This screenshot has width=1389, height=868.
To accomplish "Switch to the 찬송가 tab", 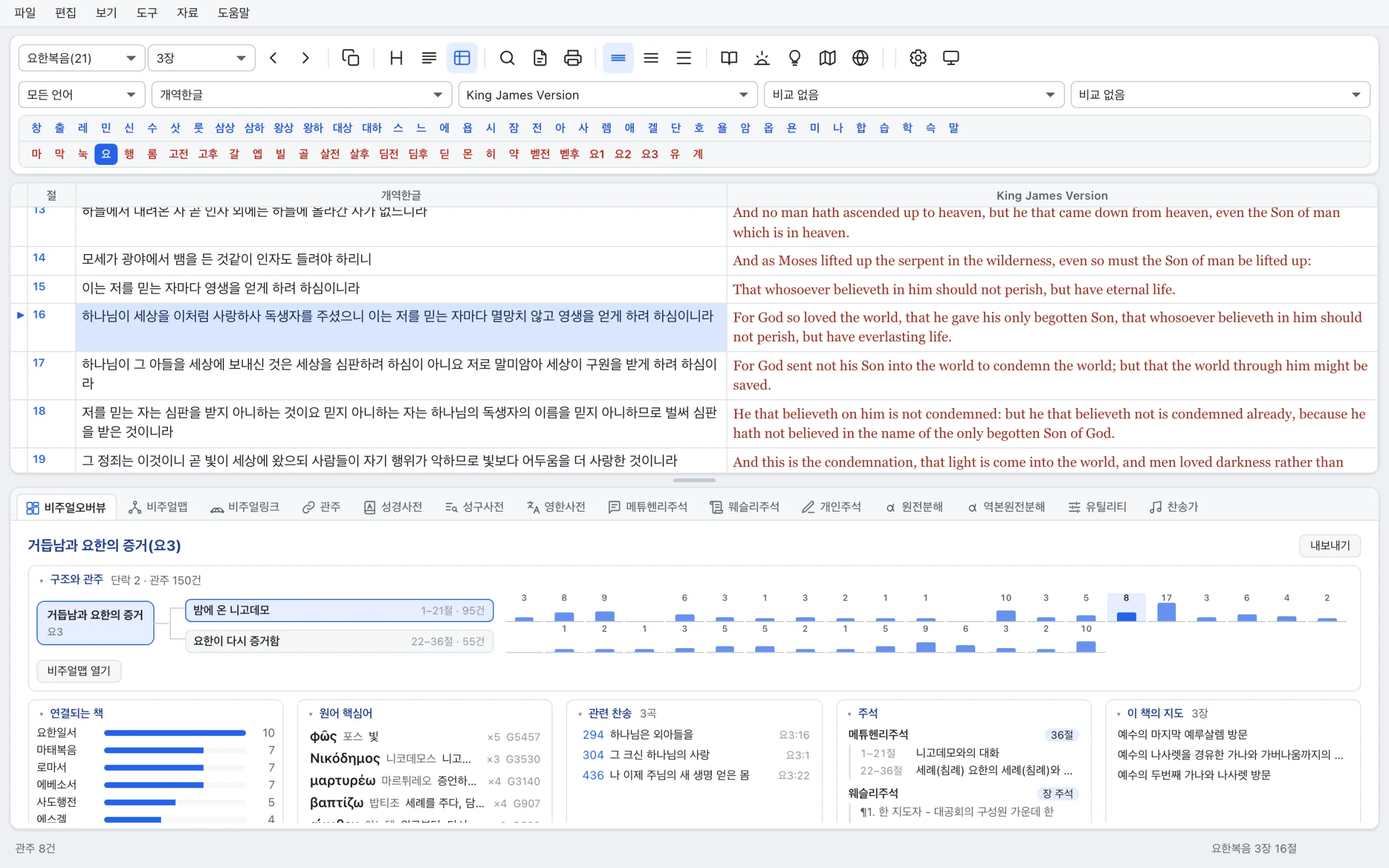I will [1174, 507].
